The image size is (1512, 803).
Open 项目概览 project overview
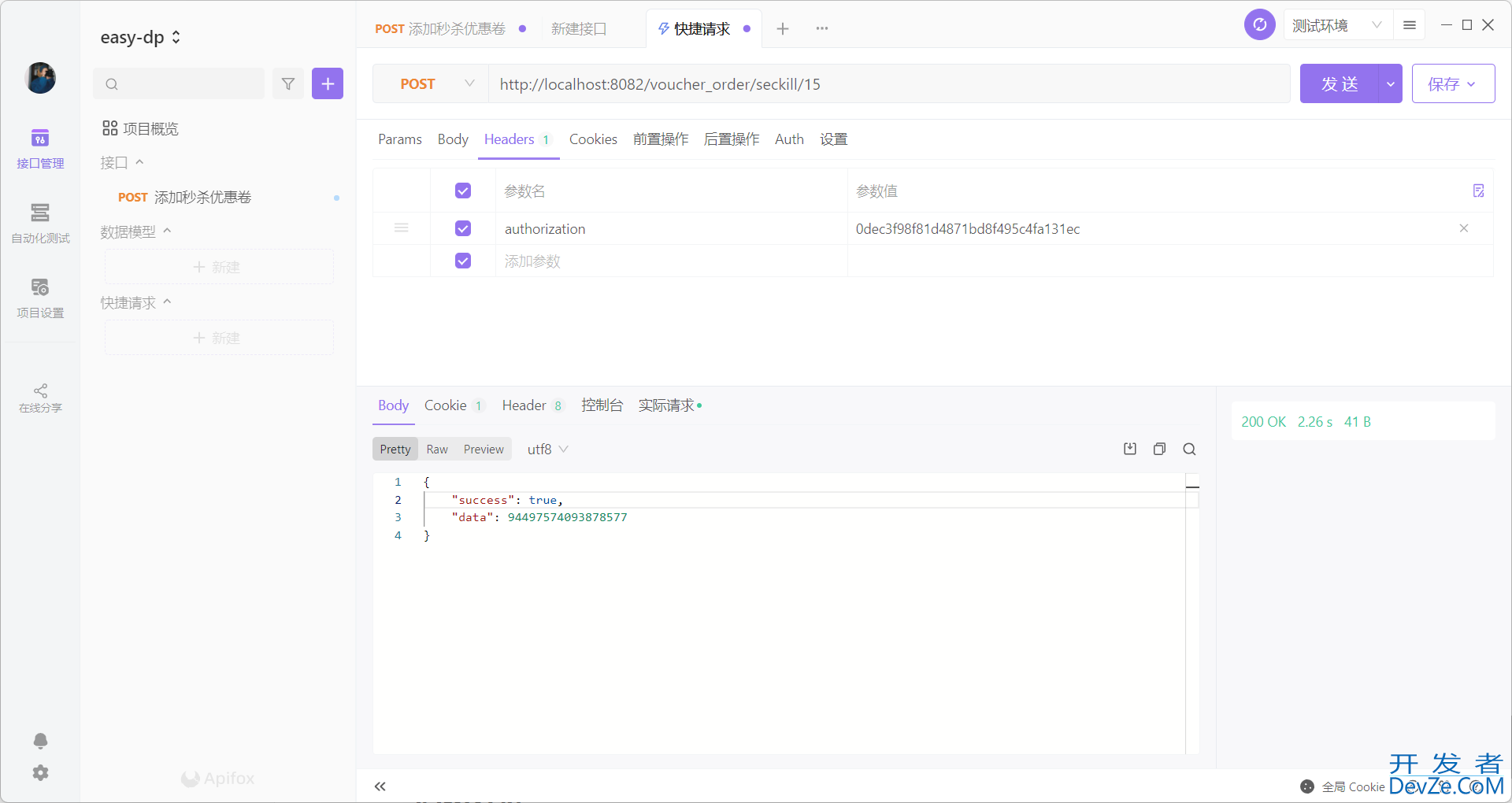coord(141,128)
